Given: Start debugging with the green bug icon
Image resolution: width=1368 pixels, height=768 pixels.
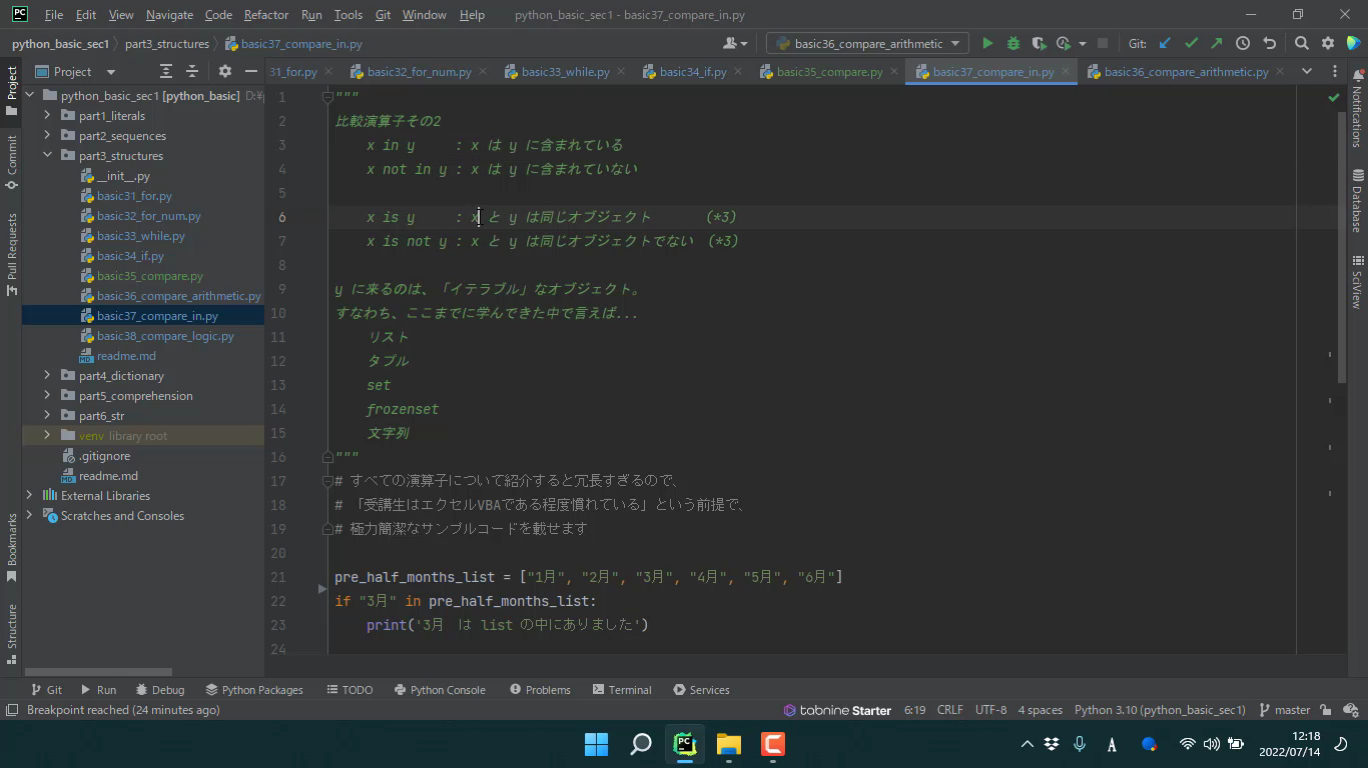Looking at the screenshot, I should 1013,43.
